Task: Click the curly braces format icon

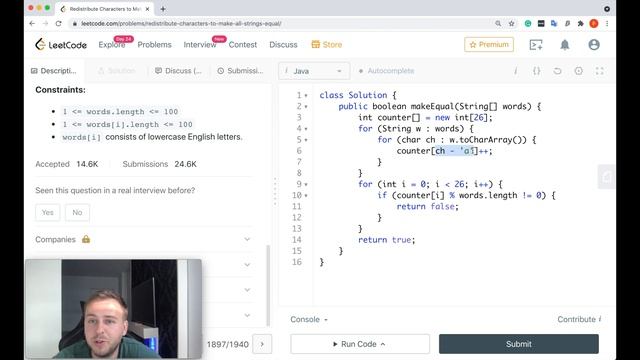Action: (x=536, y=71)
